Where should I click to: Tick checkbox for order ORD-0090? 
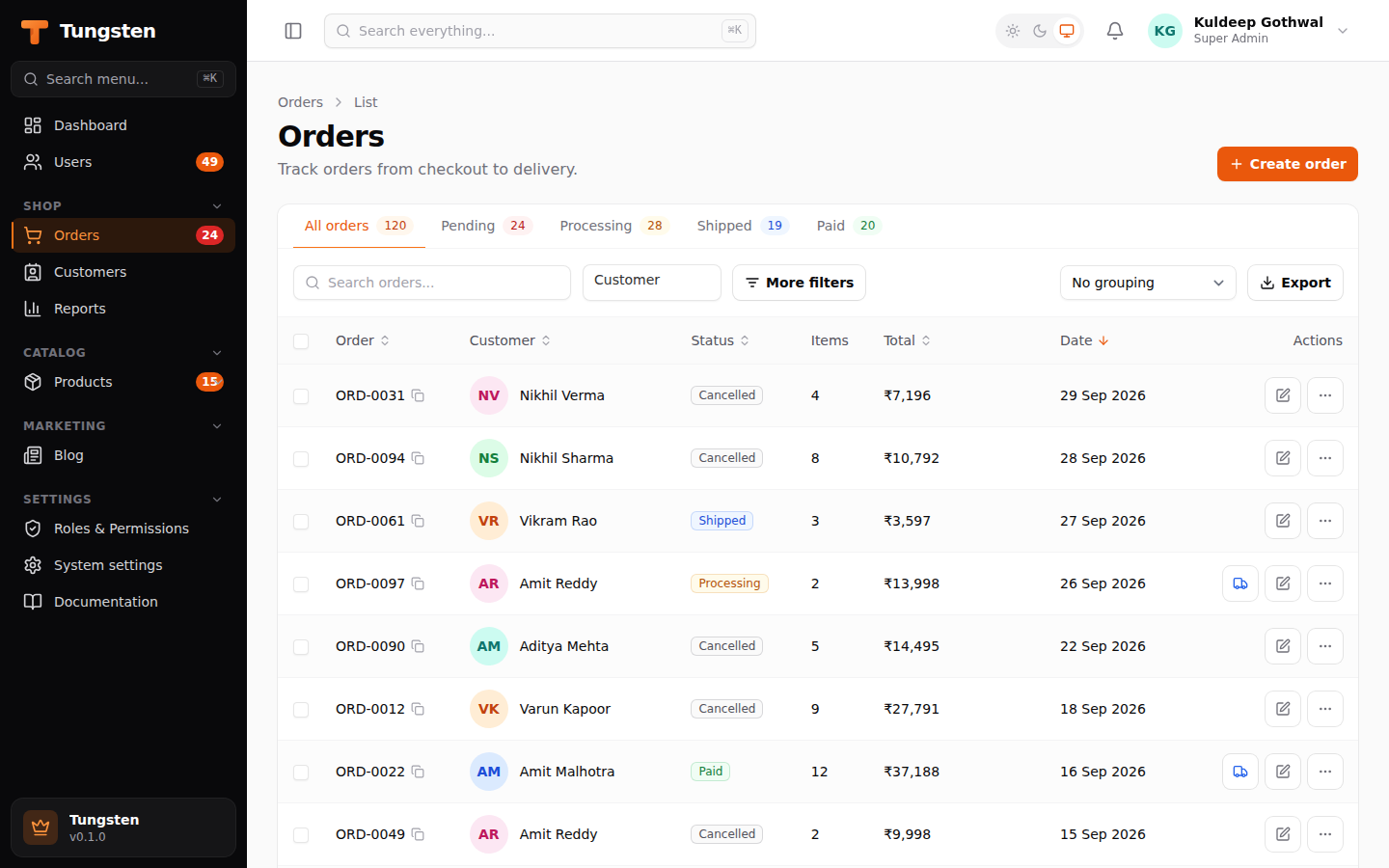point(301,647)
